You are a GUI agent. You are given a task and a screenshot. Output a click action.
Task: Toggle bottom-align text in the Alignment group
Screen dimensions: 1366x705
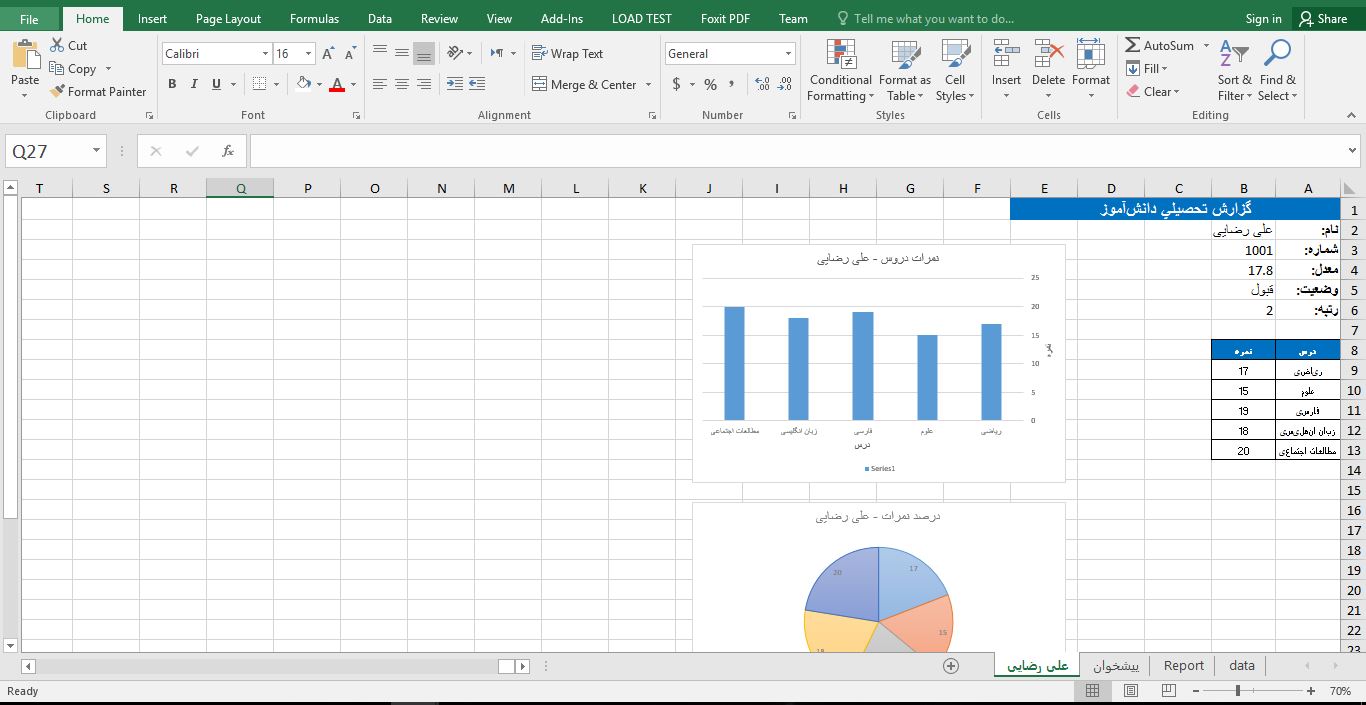click(424, 53)
